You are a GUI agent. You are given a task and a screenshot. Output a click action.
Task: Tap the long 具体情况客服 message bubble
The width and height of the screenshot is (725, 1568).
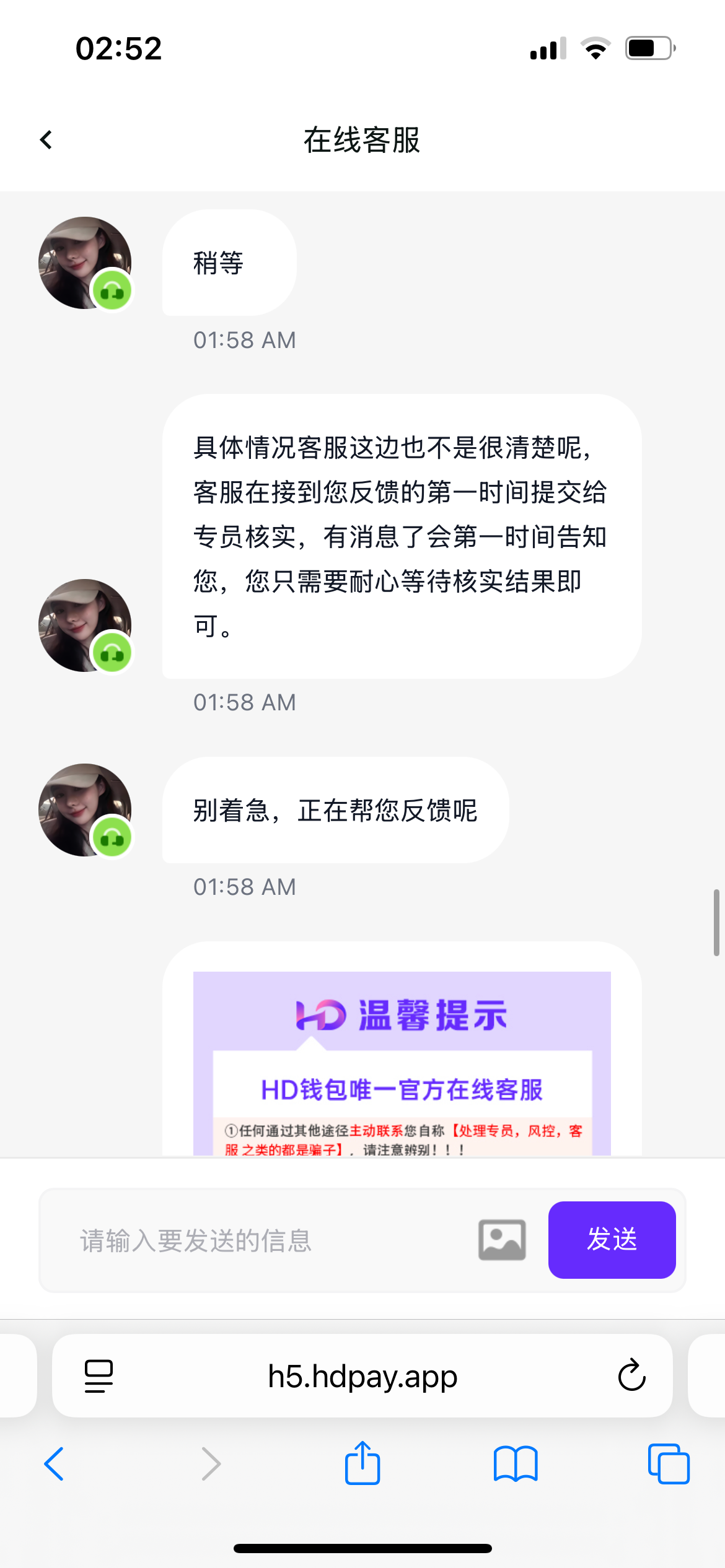click(x=402, y=536)
